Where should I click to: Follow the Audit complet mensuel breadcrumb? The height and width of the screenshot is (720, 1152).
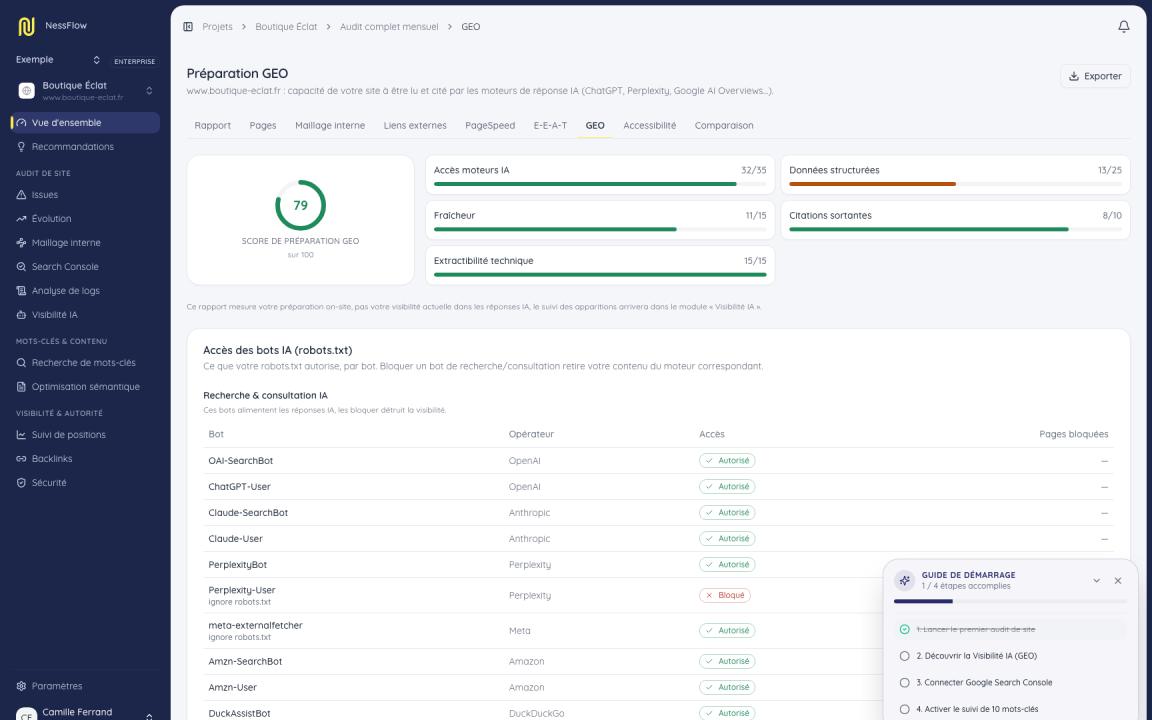389,26
